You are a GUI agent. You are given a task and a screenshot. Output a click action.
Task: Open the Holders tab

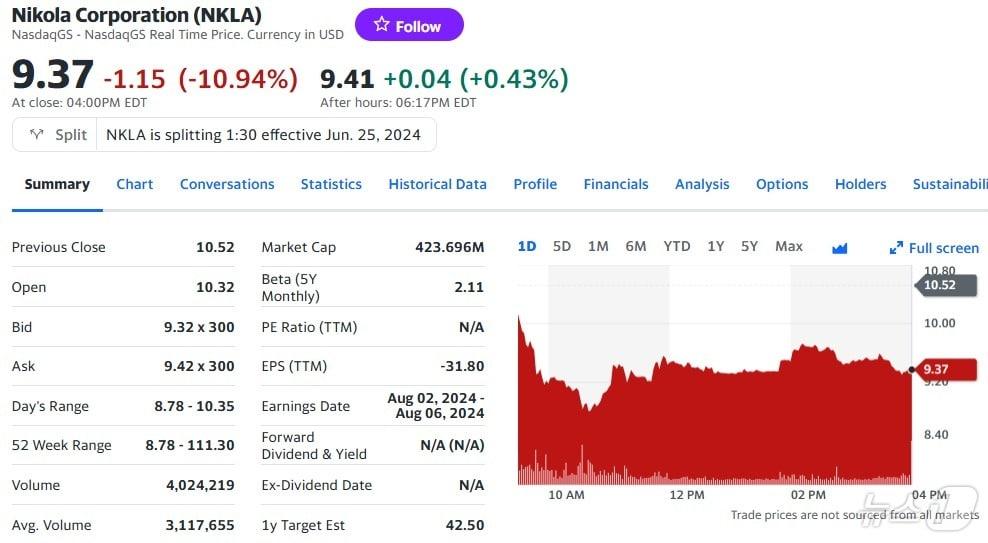(x=860, y=184)
